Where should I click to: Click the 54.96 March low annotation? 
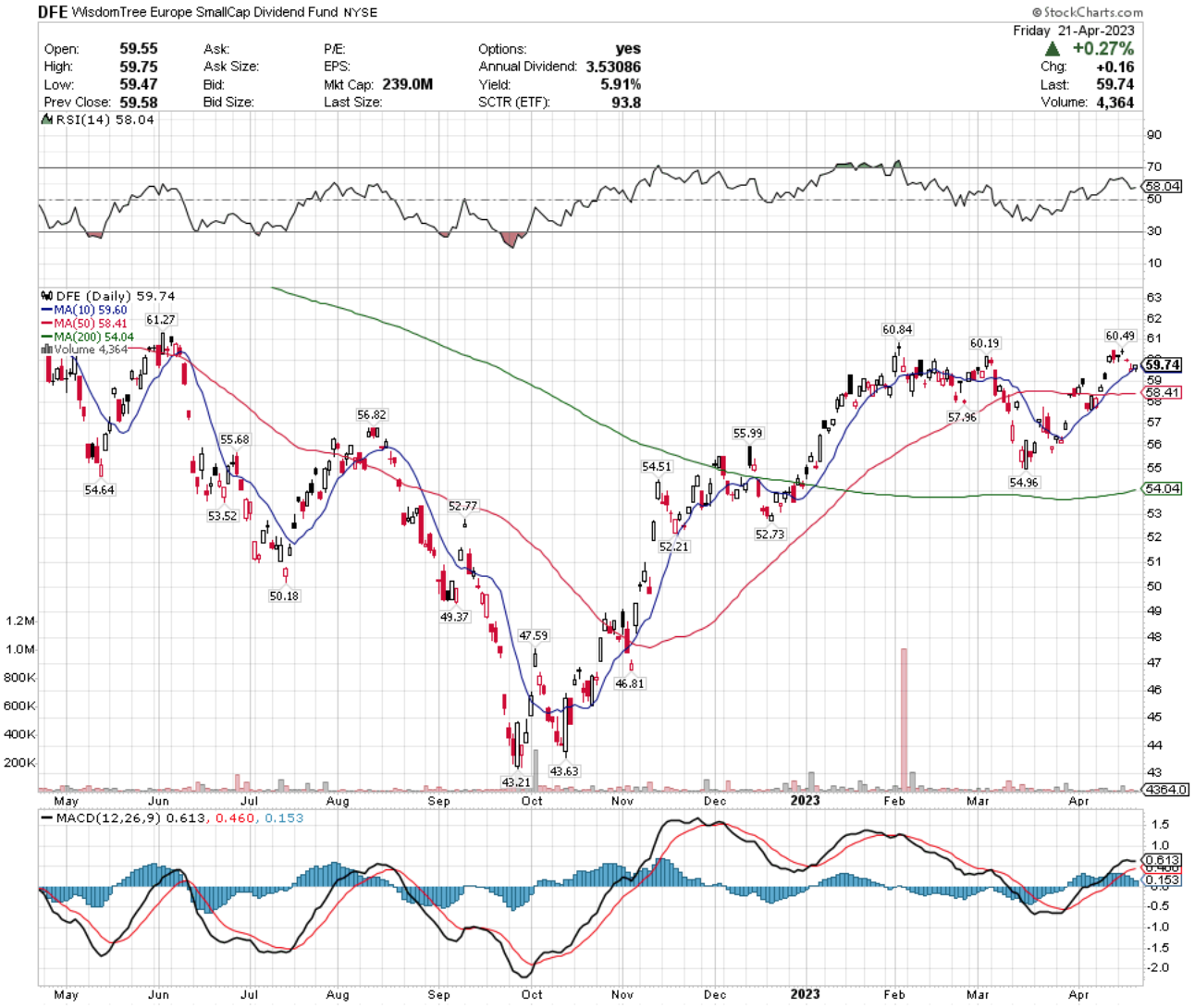[x=1024, y=483]
